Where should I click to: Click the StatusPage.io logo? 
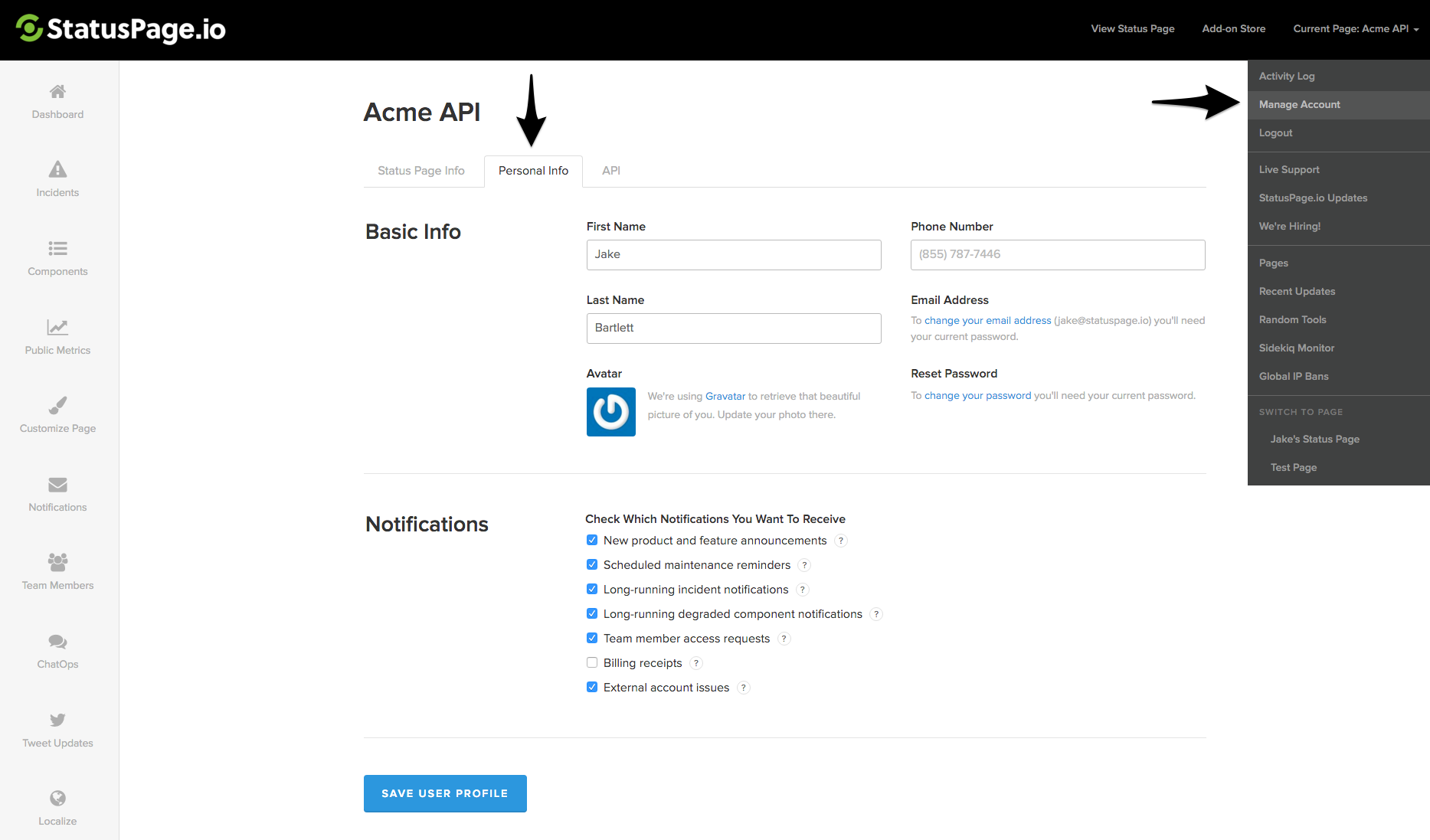(x=121, y=29)
